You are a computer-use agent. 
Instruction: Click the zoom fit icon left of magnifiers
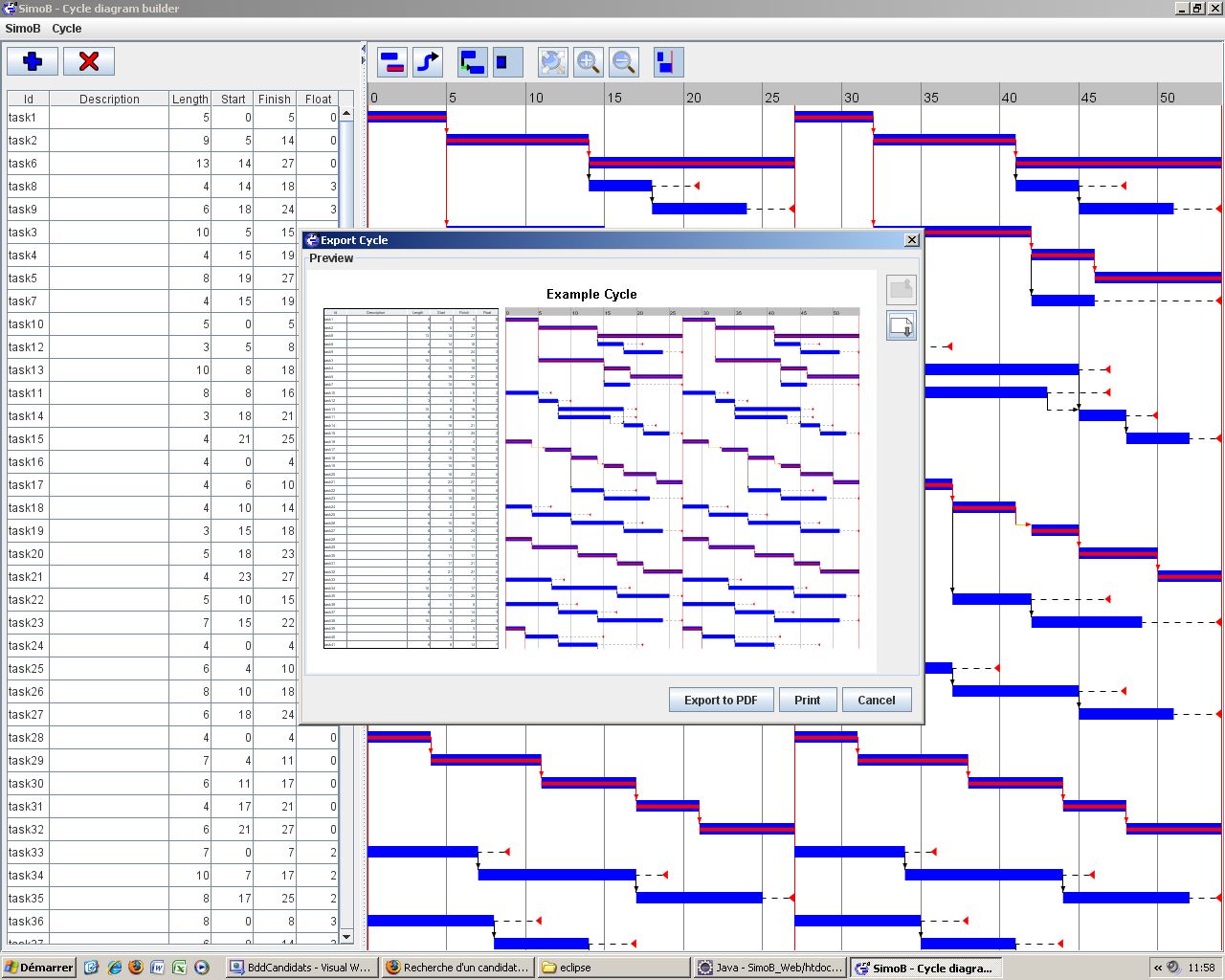(552, 63)
